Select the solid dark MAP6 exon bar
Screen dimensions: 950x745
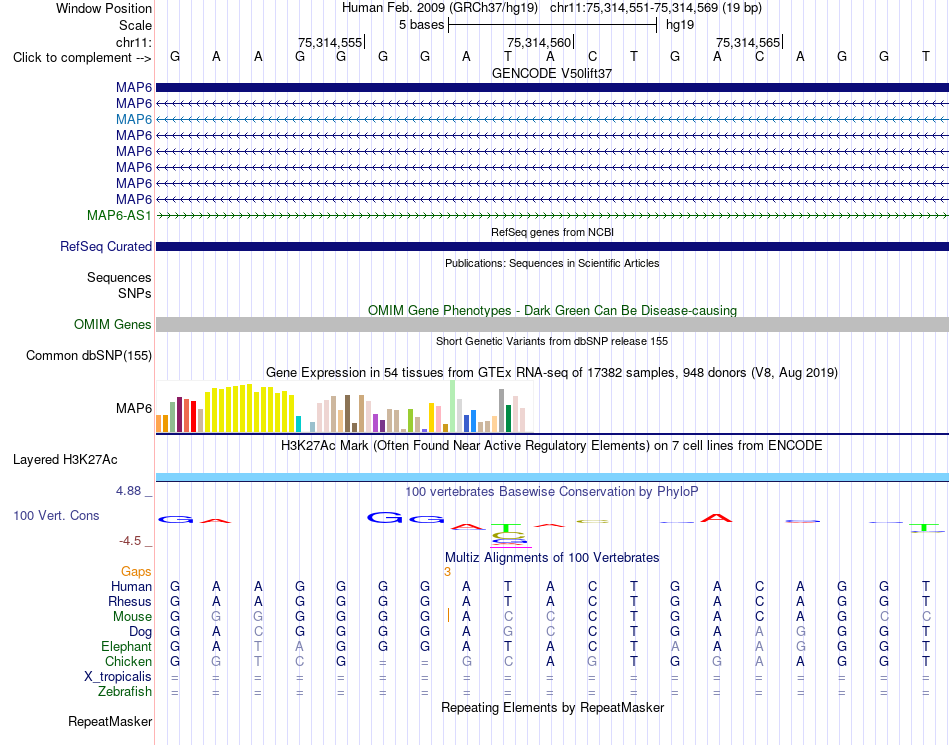point(552,88)
